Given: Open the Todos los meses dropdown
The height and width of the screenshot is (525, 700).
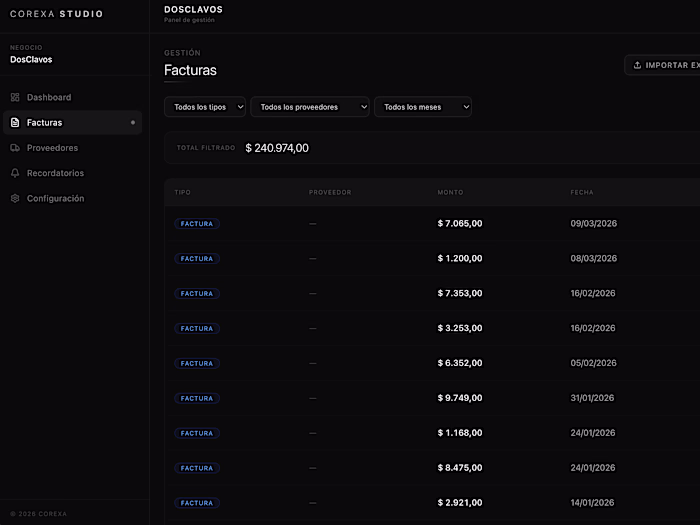Looking at the screenshot, I should 422,107.
